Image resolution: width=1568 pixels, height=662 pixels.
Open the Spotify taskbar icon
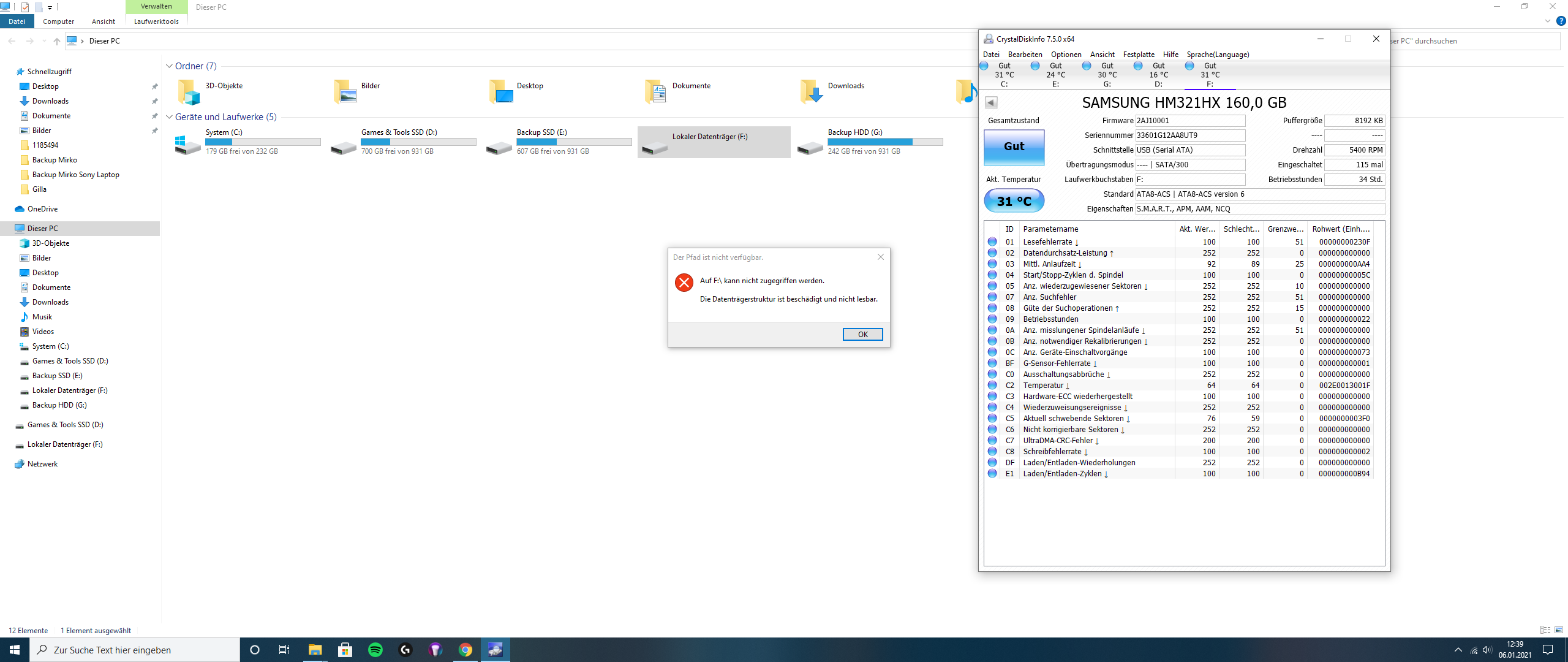pyautogui.click(x=375, y=650)
